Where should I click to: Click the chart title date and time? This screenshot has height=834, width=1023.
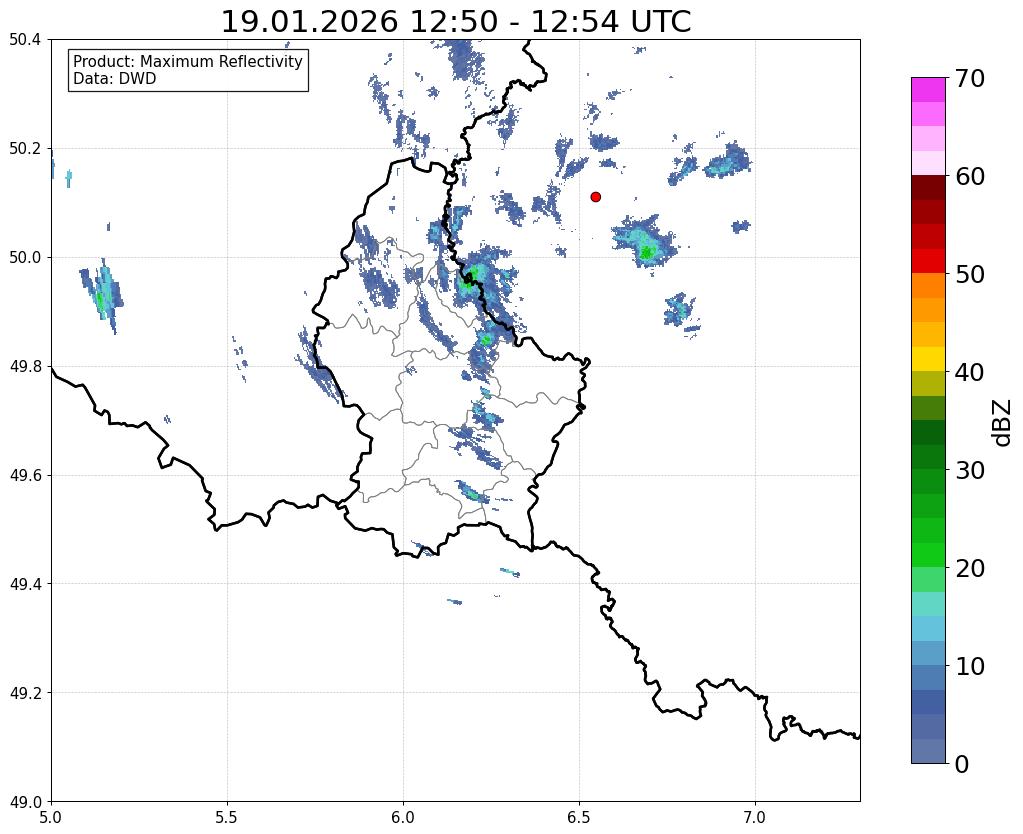456,22
